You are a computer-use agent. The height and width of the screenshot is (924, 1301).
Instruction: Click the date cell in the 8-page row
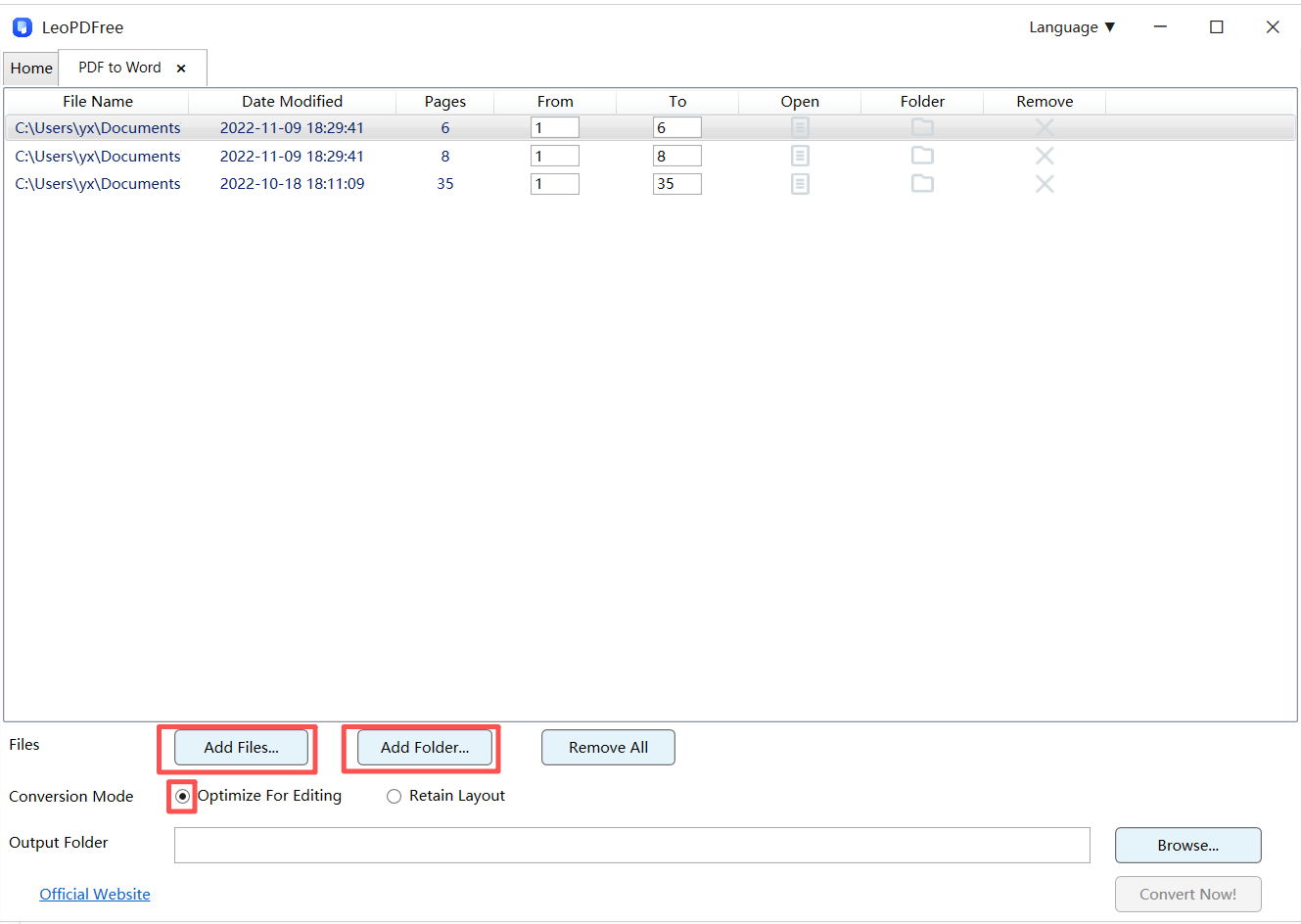tap(292, 157)
